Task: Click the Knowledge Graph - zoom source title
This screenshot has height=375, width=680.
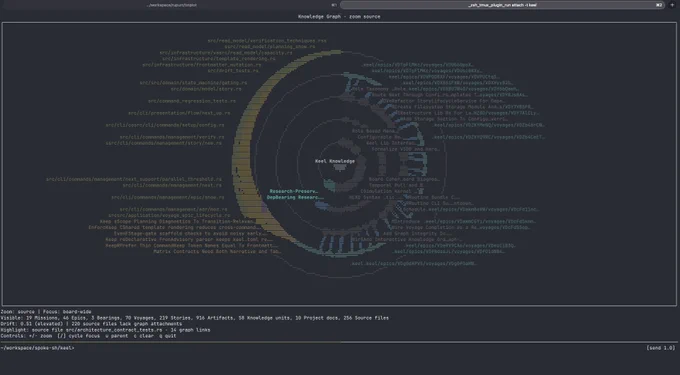Action: pyautogui.click(x=339, y=17)
